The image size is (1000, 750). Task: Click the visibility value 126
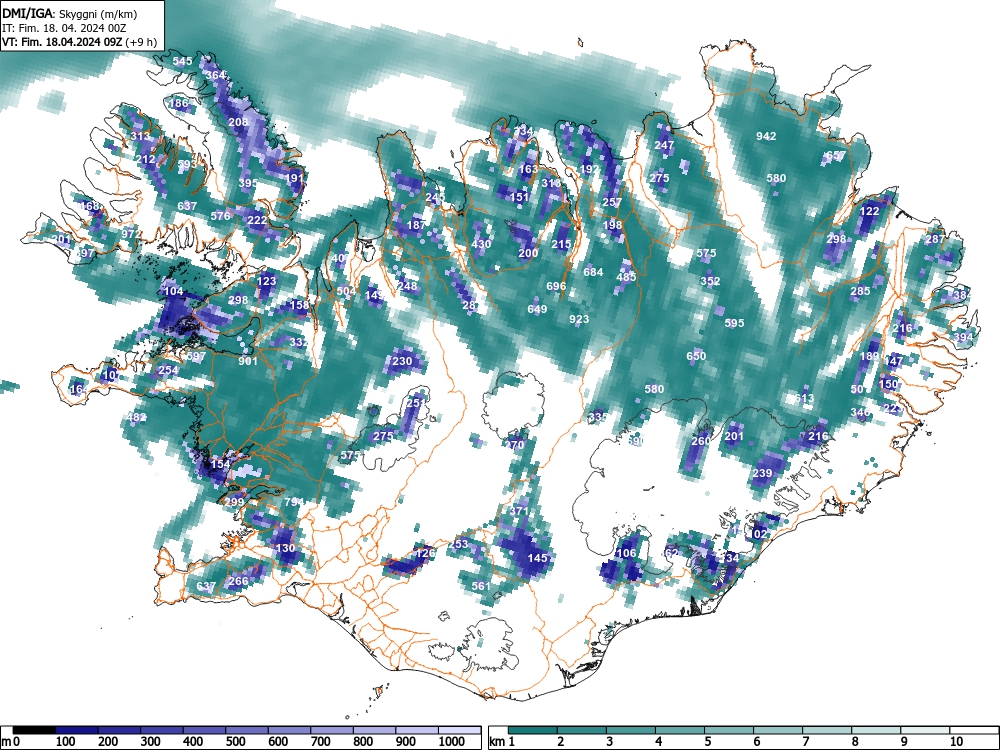click(x=425, y=554)
